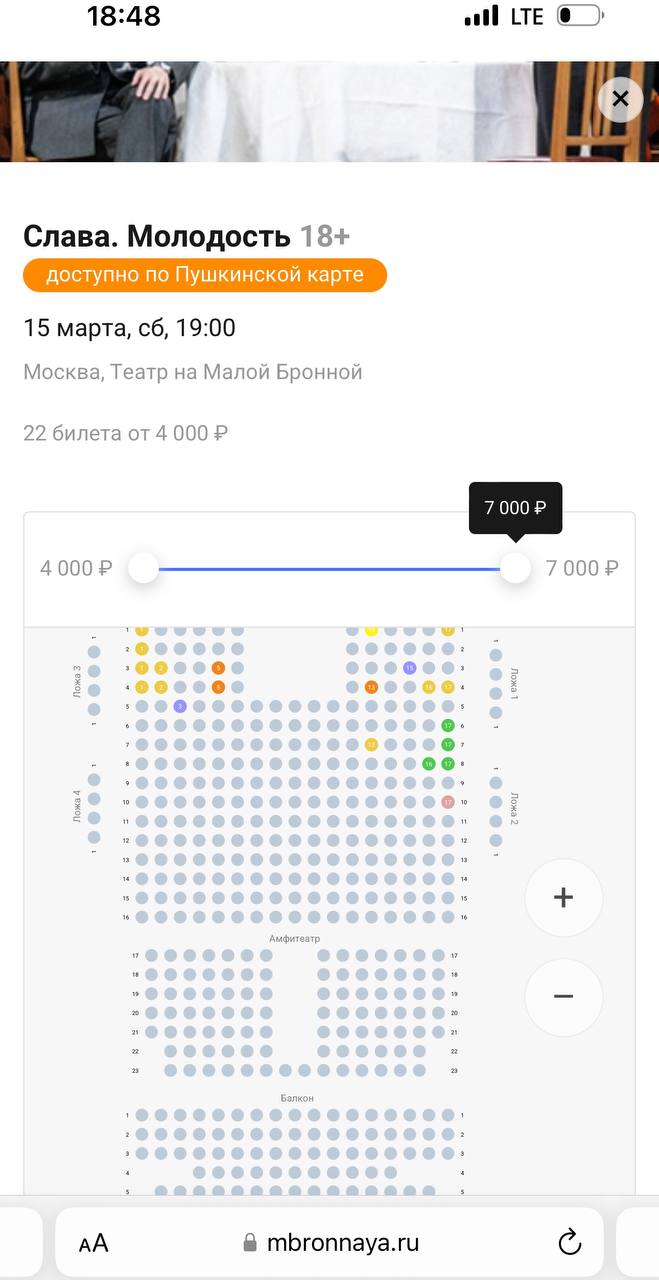Pick orange seat 13 in row 4

point(371,687)
